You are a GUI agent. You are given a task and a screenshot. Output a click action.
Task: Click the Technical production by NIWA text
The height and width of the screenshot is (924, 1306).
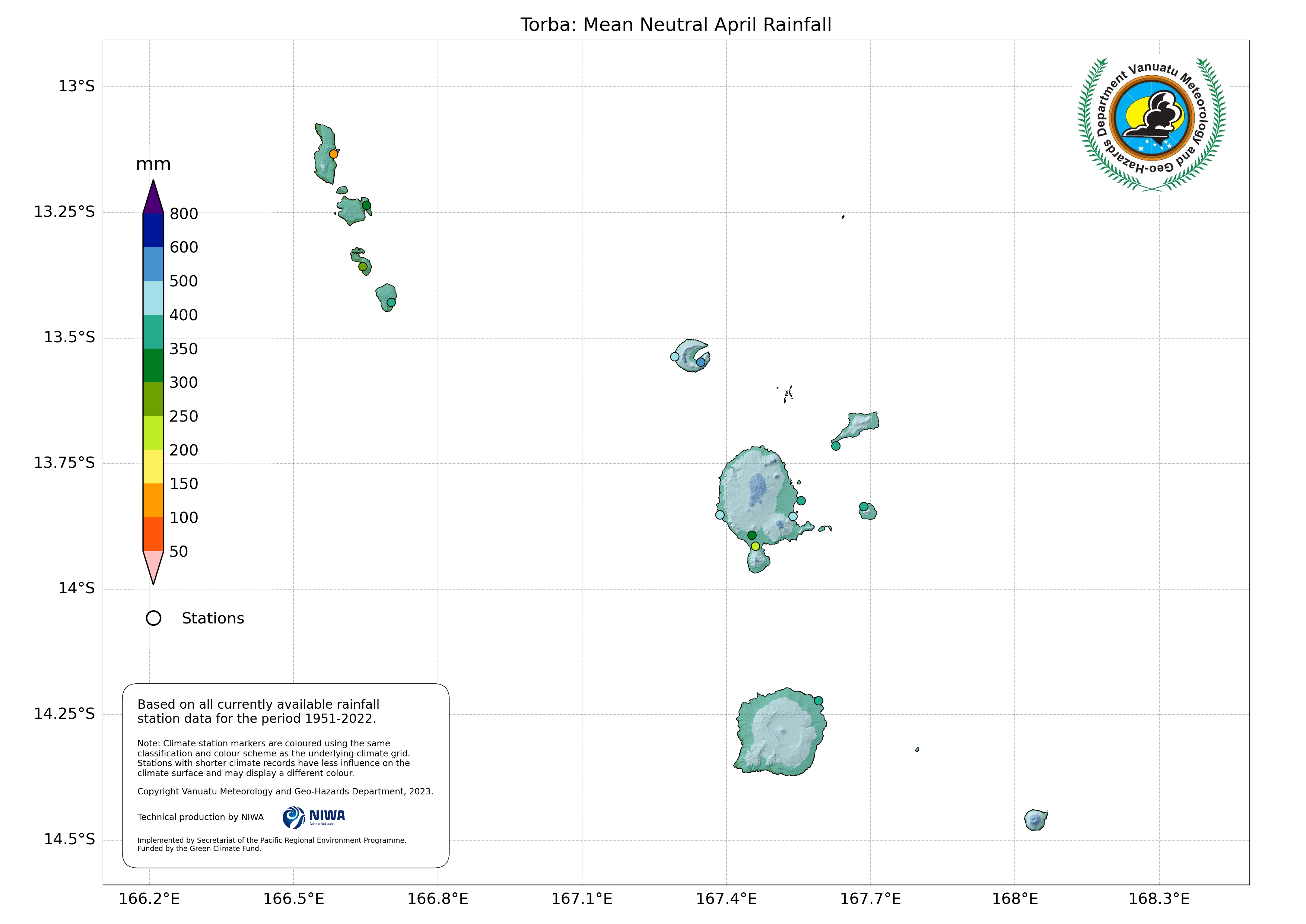200,817
